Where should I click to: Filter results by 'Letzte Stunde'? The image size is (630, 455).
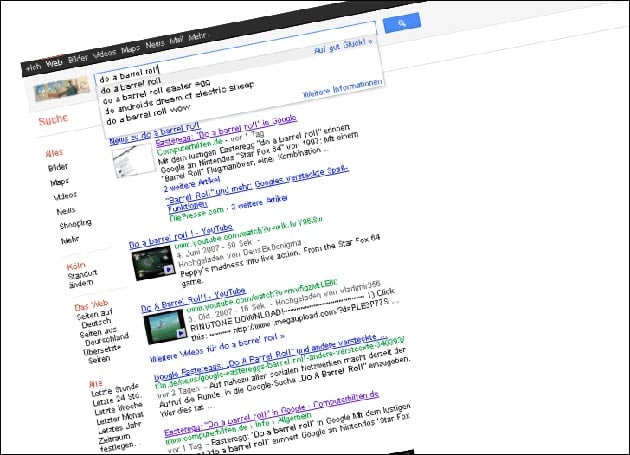coord(115,390)
